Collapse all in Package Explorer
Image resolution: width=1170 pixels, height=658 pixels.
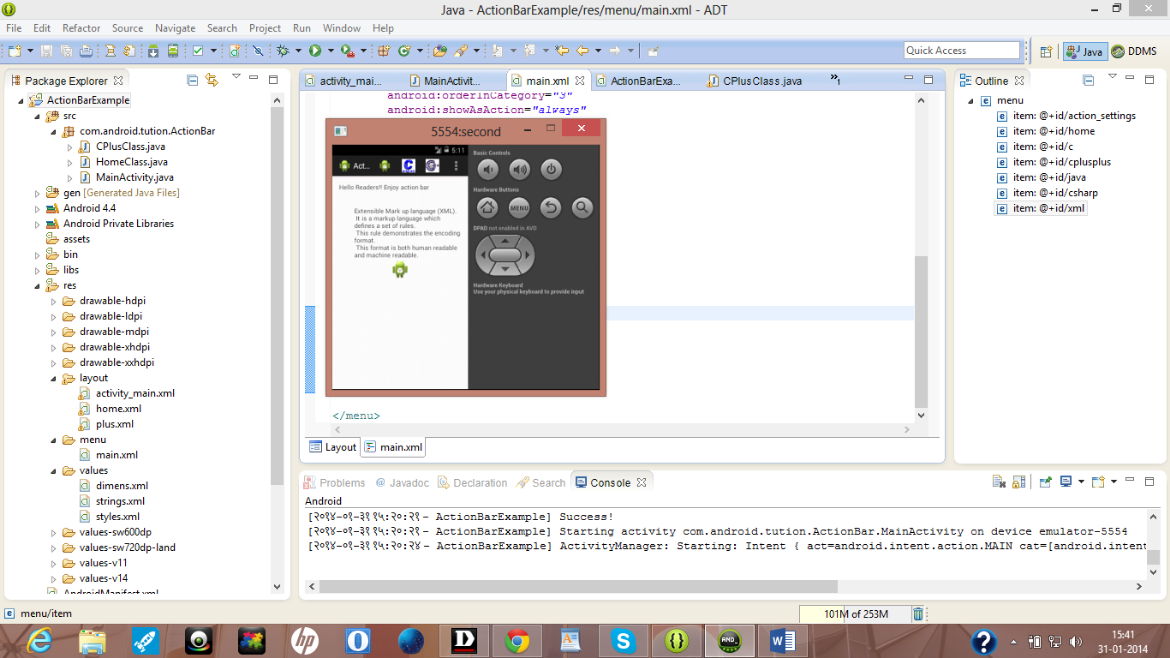pos(192,80)
